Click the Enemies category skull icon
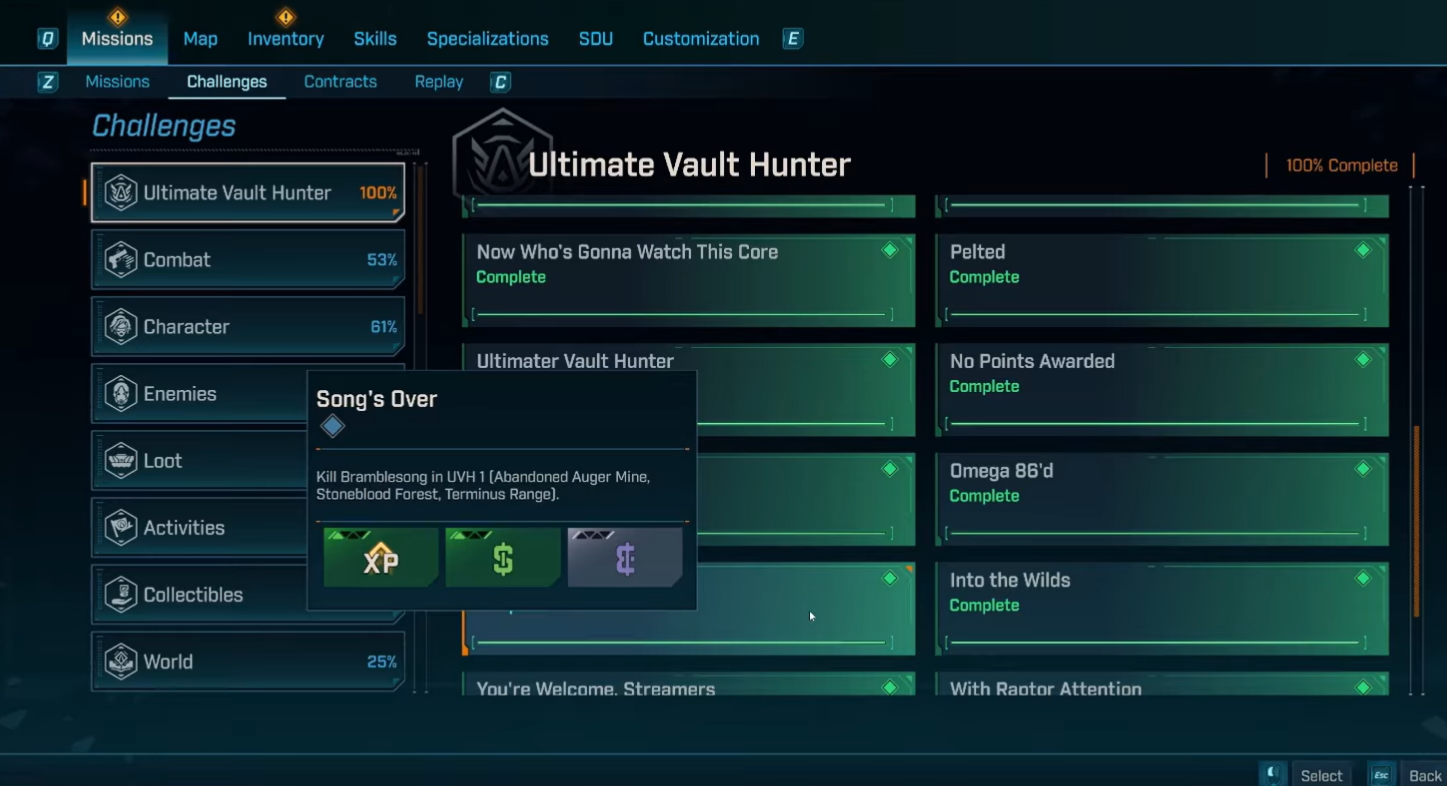The height and width of the screenshot is (786, 1447). (x=121, y=394)
